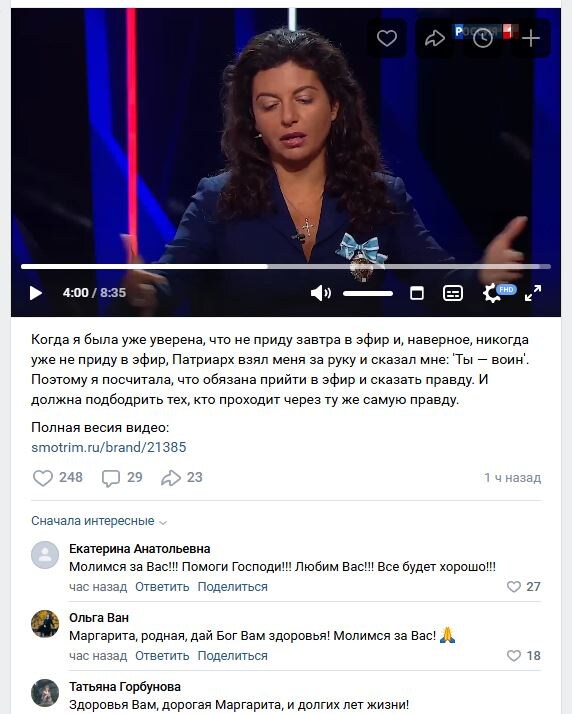This screenshot has height=714, width=572.
Task: Reply to Екатерина Анатольевна's comment
Action: (x=162, y=587)
